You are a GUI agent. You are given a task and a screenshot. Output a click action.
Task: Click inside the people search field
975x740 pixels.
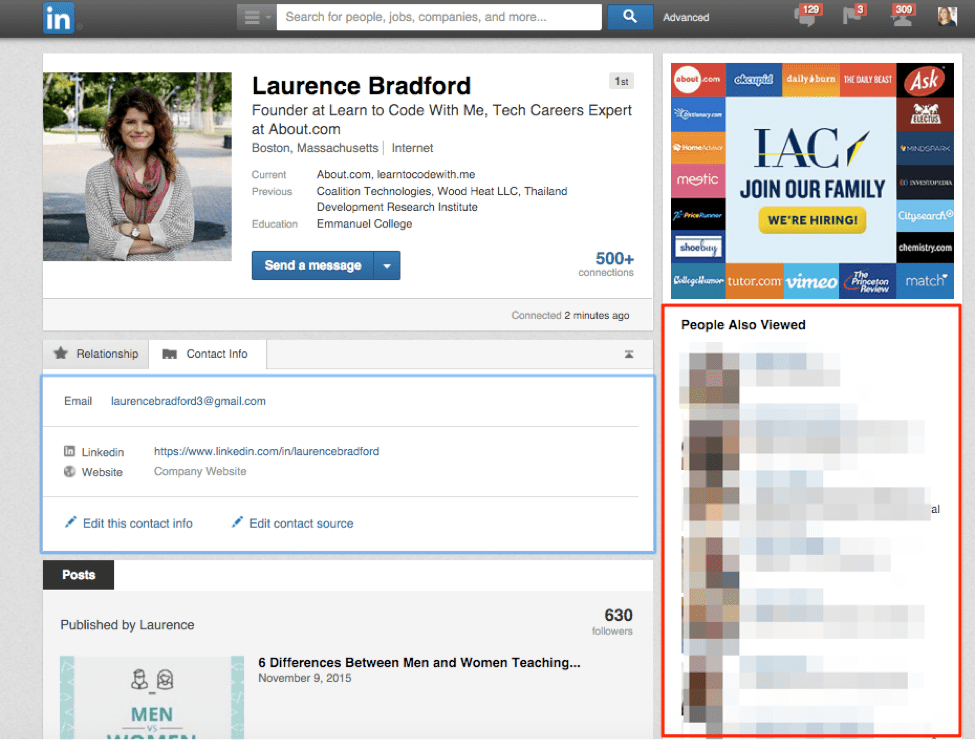[x=440, y=17]
